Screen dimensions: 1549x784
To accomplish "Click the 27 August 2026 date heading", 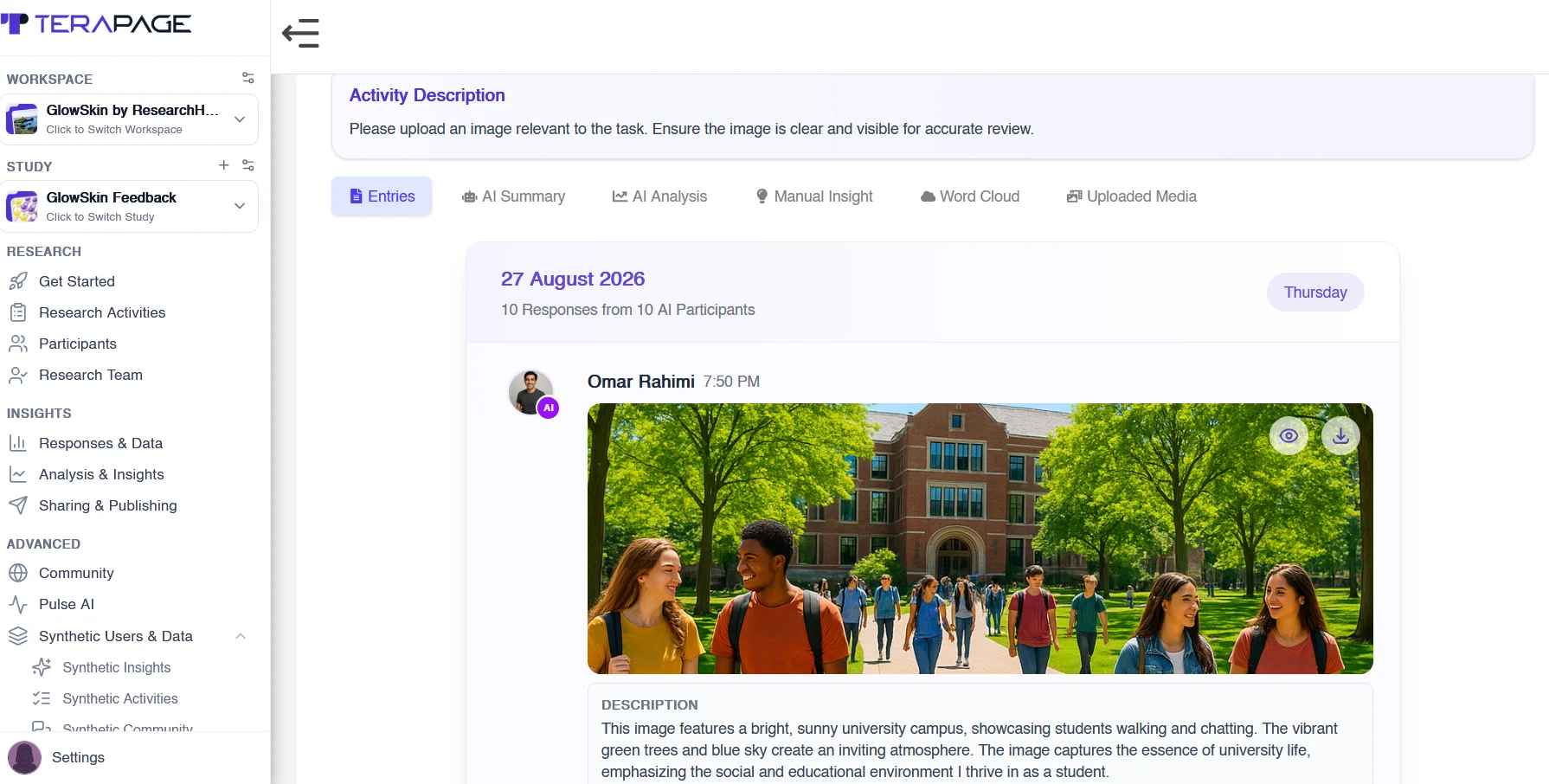I will coord(573,279).
